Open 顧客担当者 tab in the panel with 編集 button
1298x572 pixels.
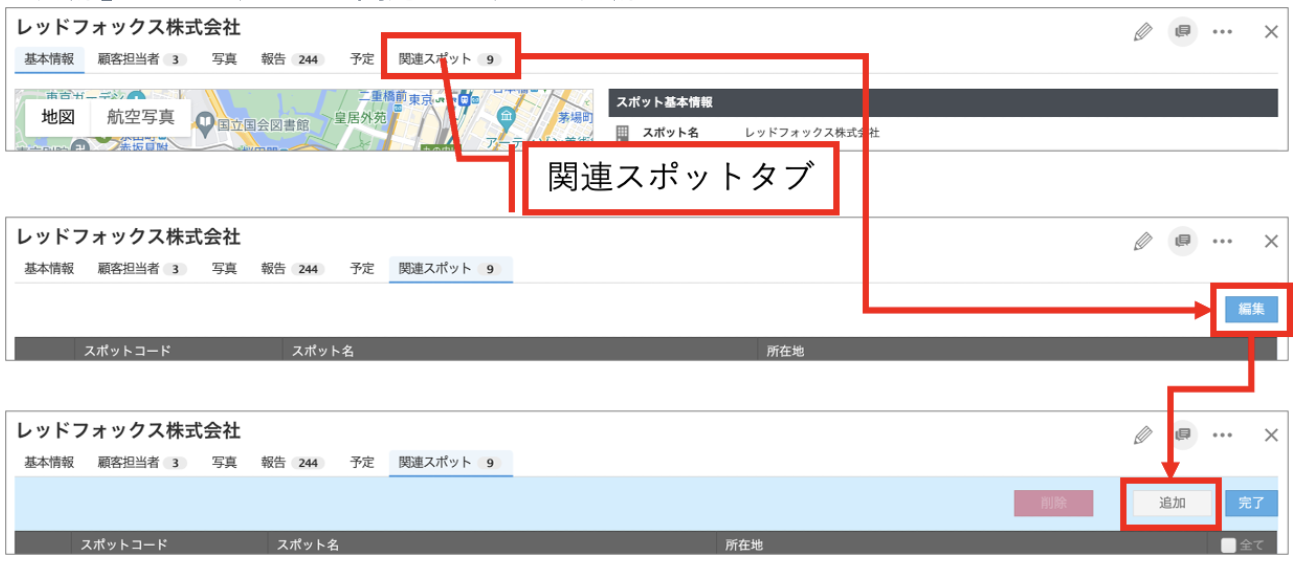pyautogui.click(x=142, y=269)
